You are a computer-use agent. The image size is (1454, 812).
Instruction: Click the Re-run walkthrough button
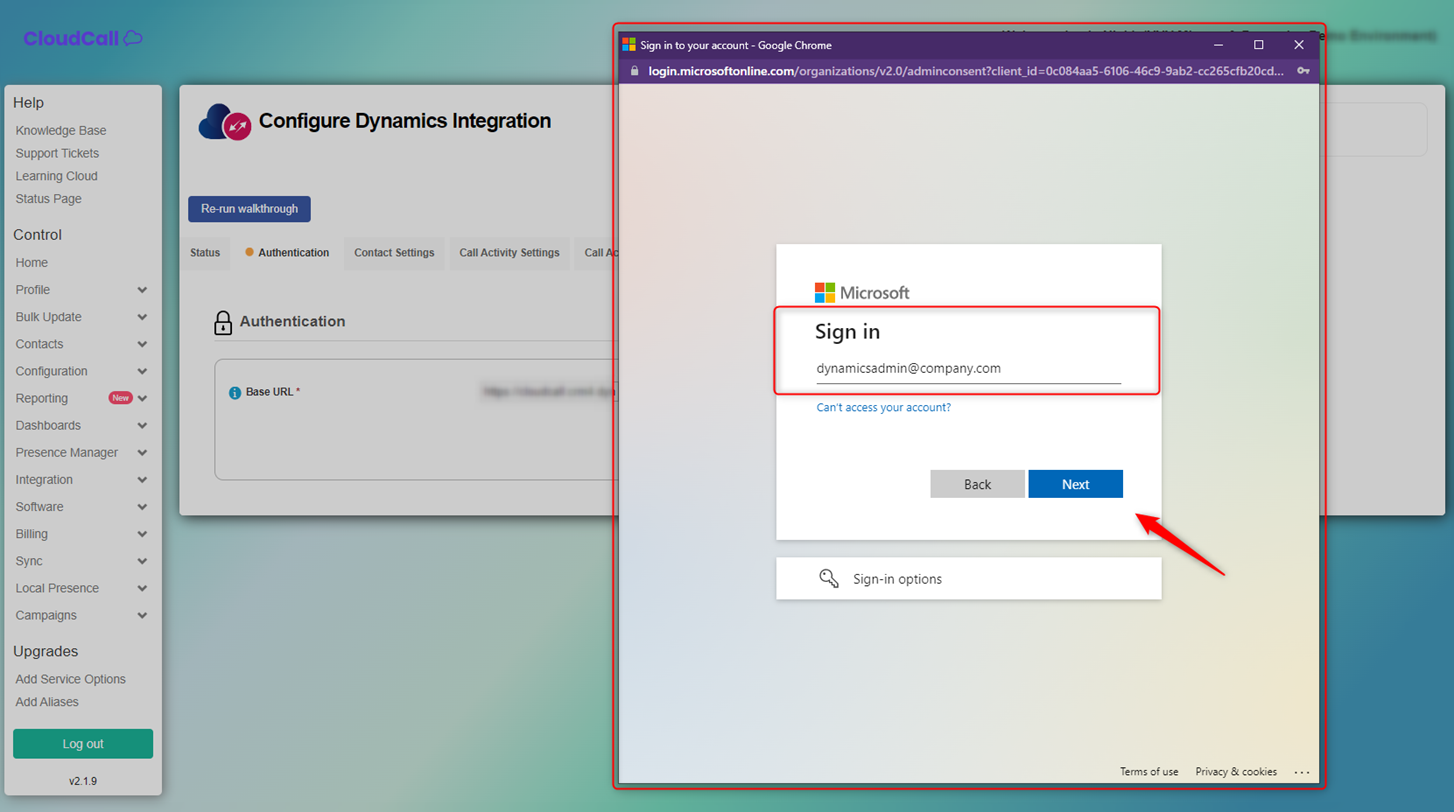coord(249,209)
